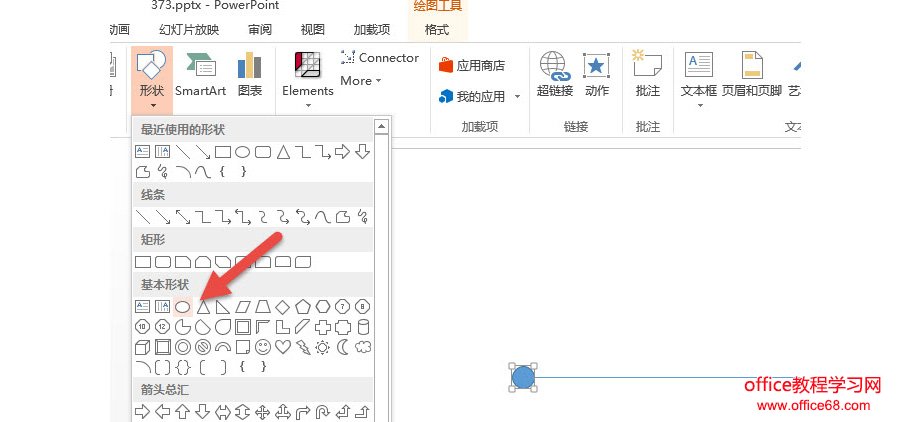Image resolution: width=900 pixels, height=422 pixels.
Task: Pick the octagon shape labeled 8
Action: pos(363,307)
